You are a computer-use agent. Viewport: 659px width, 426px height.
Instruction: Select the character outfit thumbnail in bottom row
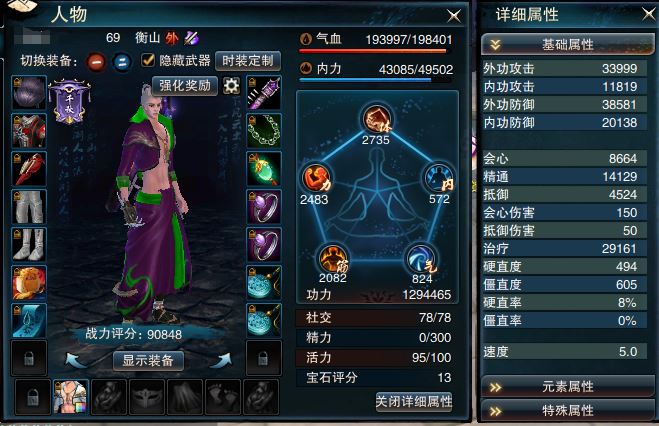click(71, 397)
